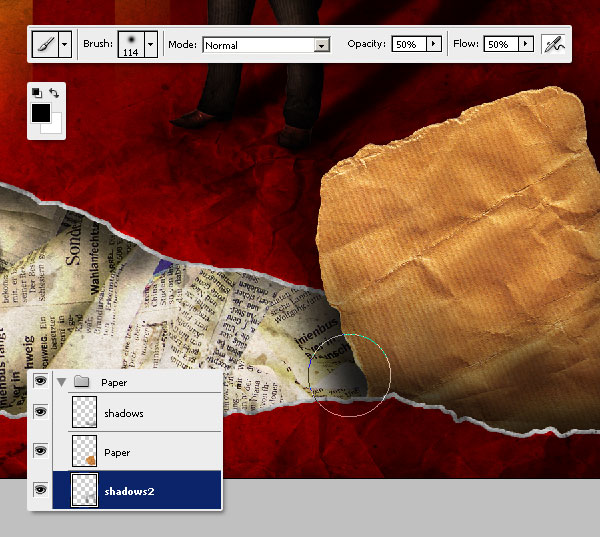Click the shadows layer thumbnail

85,412
